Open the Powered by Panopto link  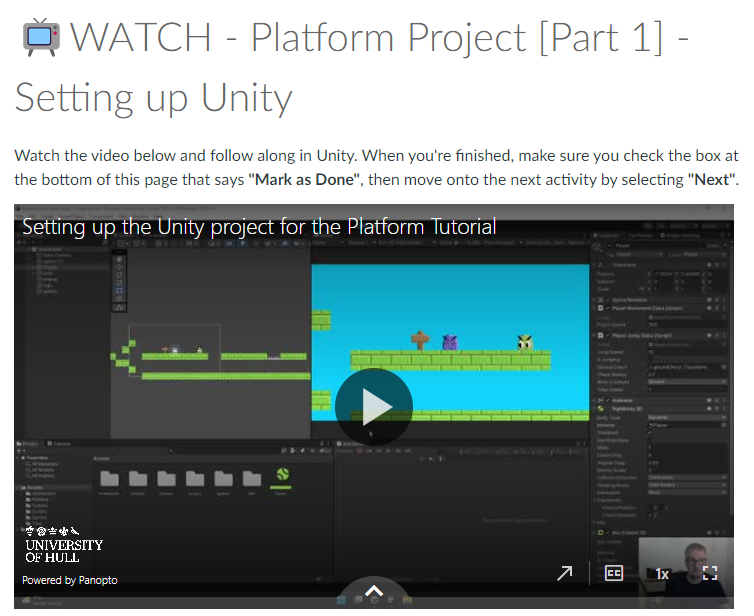(x=70, y=580)
